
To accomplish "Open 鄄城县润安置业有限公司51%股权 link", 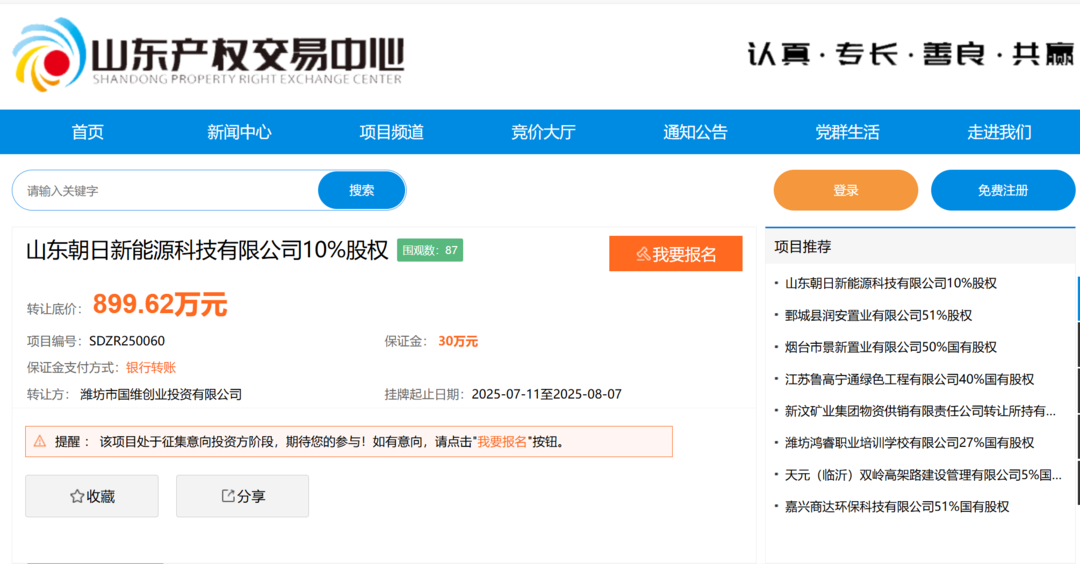I will pos(878,315).
